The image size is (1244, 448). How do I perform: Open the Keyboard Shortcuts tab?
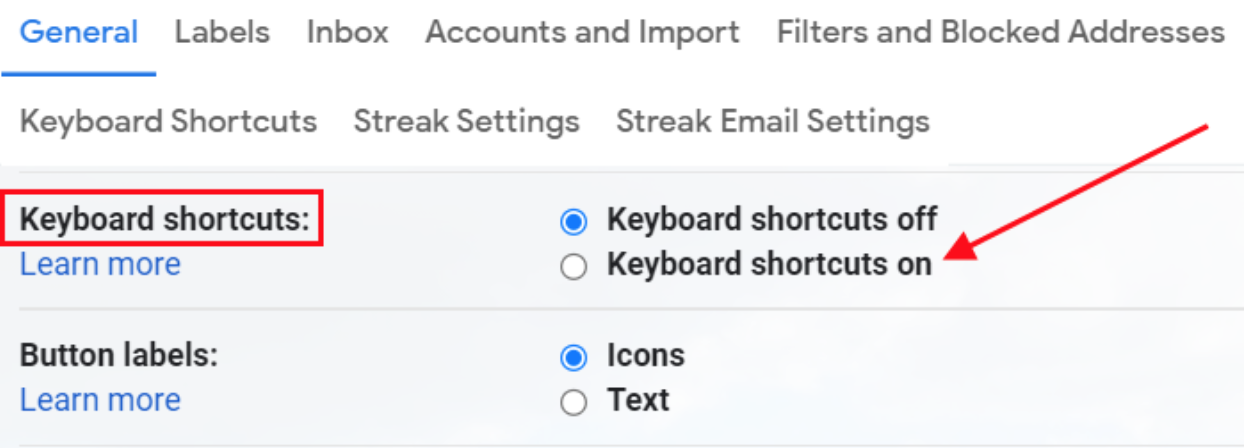pos(168,122)
